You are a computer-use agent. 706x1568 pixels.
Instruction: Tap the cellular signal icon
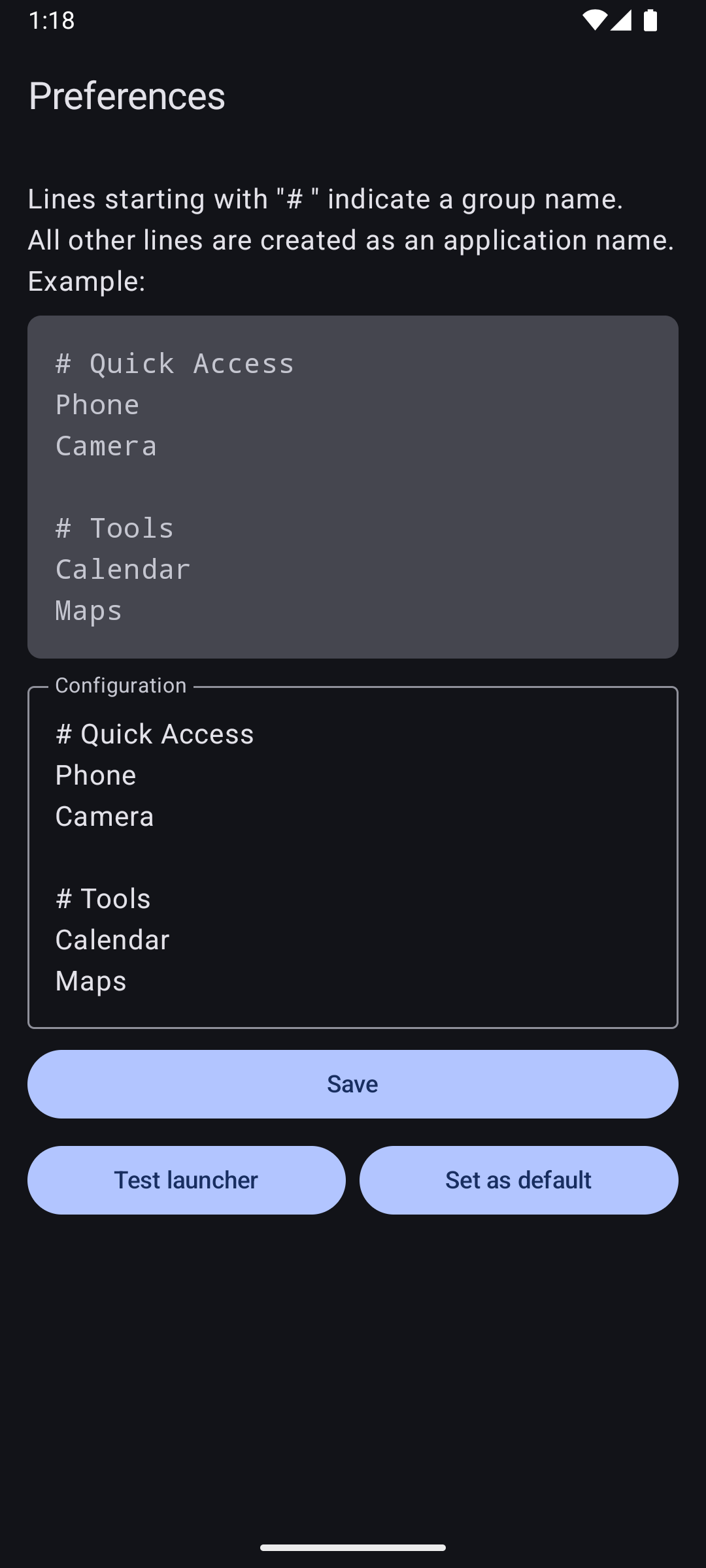pos(621,20)
